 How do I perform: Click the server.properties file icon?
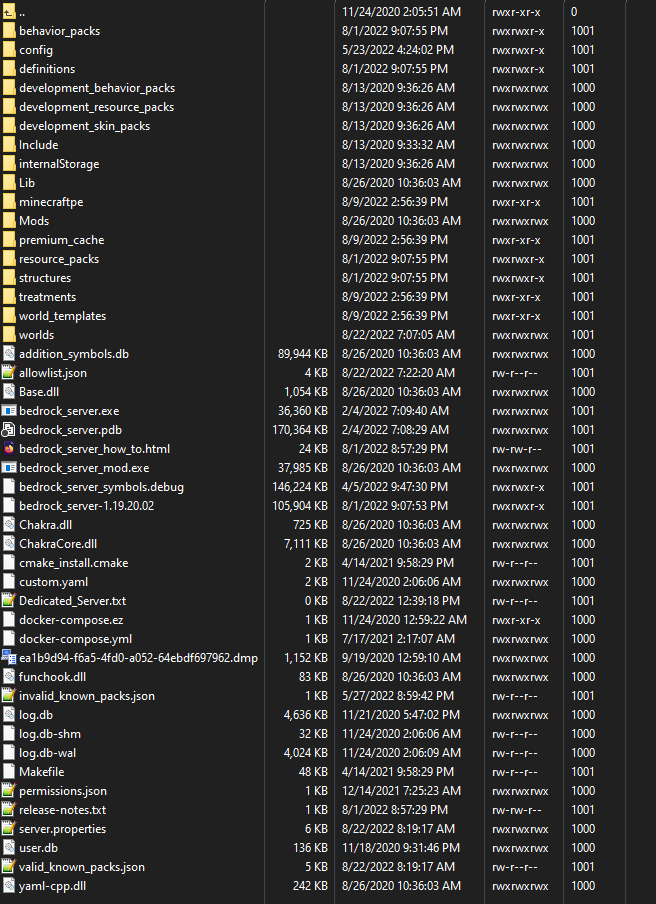pyautogui.click(x=9, y=828)
